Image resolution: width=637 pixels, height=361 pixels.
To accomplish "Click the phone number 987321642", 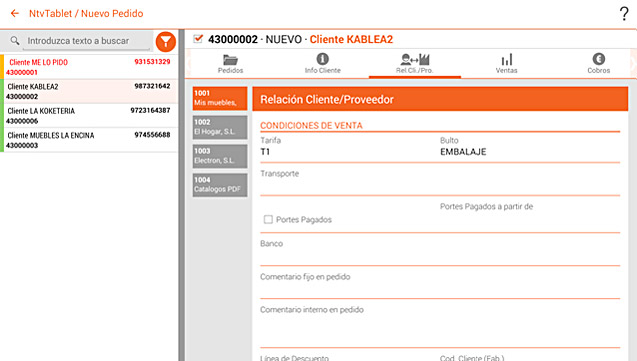I will coord(152,86).
